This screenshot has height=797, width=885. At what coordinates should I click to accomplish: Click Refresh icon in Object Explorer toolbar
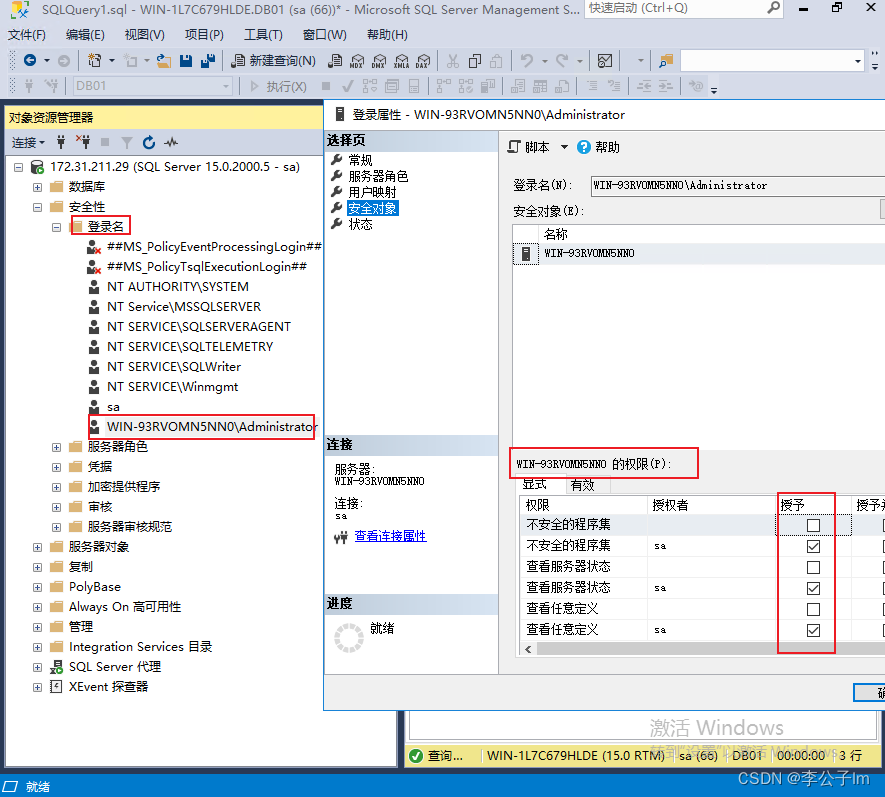(x=148, y=142)
